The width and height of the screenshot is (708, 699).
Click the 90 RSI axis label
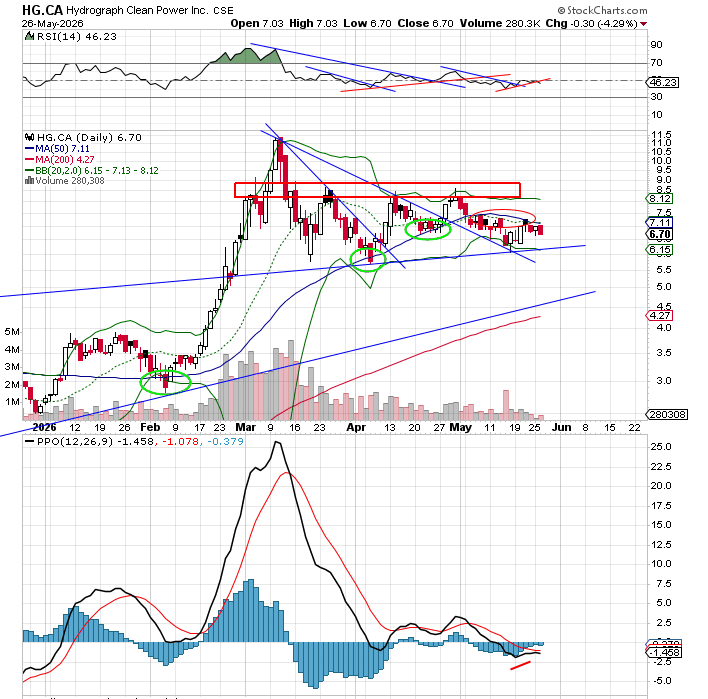point(657,45)
